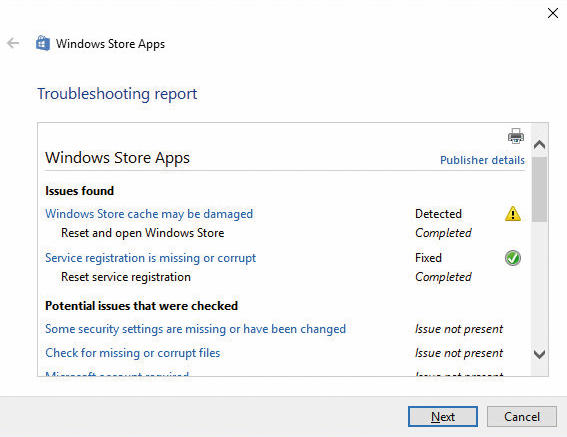Image resolution: width=567 pixels, height=437 pixels.
Task: Open 'Some security settings are missing' link
Action: (x=195, y=329)
